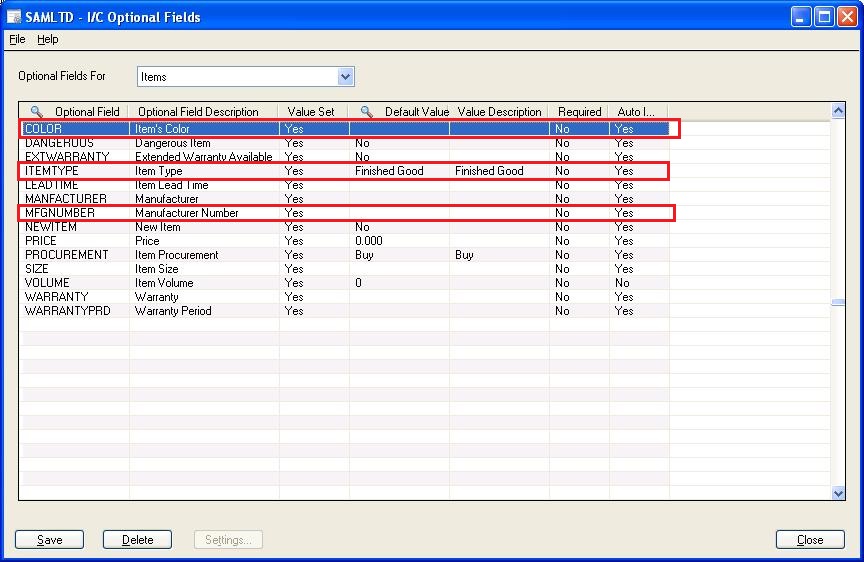This screenshot has width=864, height=562.
Task: Select the PROCUREMENT optional field cell
Action: [x=74, y=255]
